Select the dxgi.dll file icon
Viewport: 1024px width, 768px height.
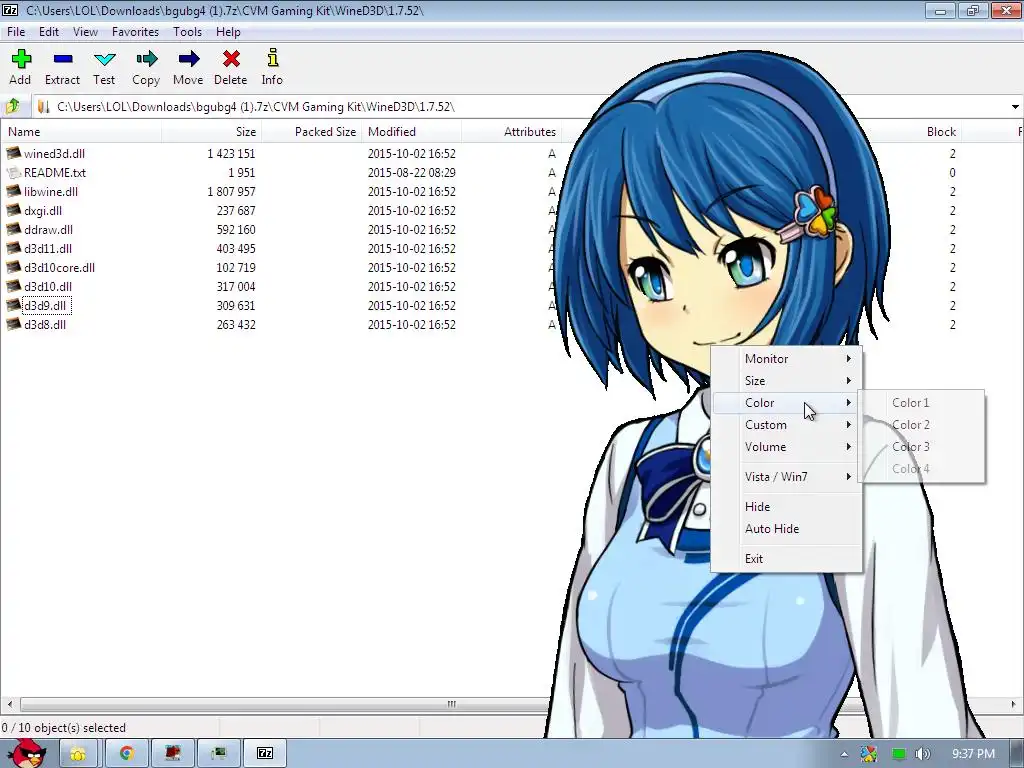[x=13, y=210]
